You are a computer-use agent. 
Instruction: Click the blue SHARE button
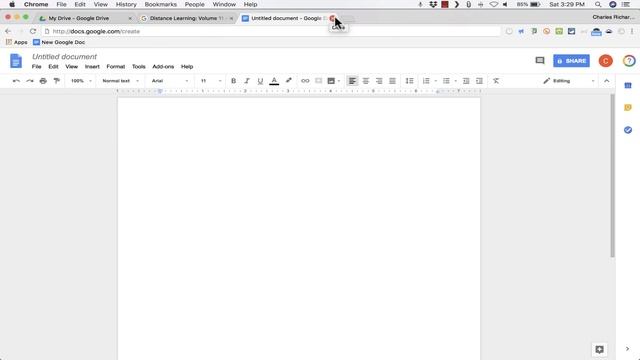[571, 61]
